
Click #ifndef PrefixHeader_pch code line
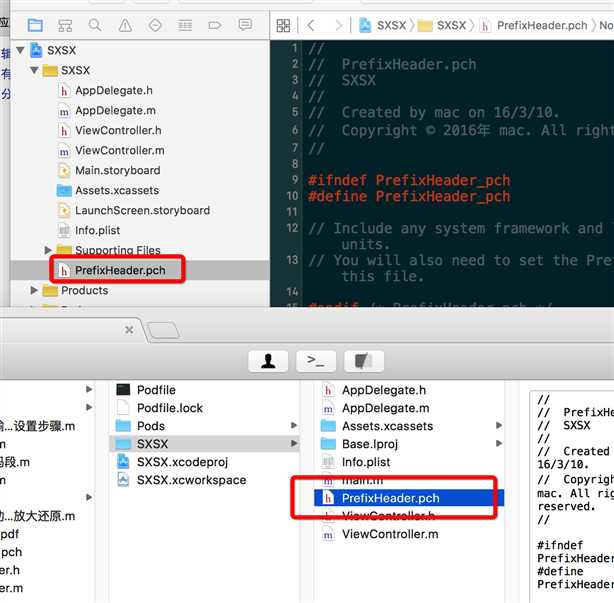[409, 181]
